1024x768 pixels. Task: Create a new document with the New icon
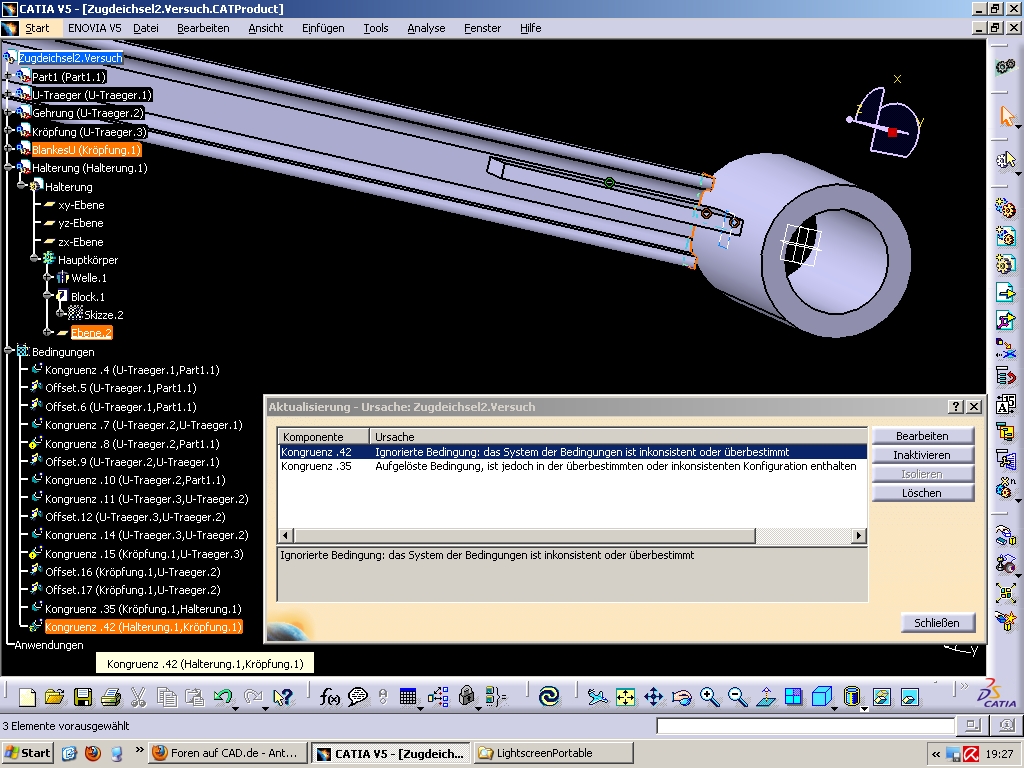pyautogui.click(x=27, y=697)
